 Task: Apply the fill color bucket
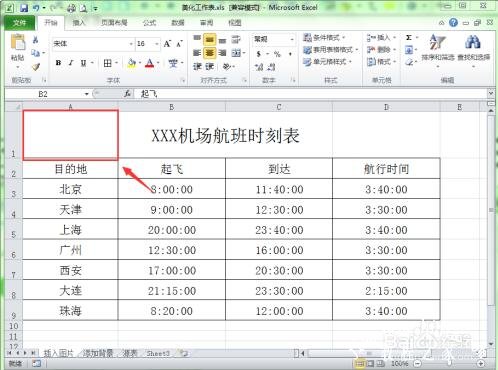(132, 63)
